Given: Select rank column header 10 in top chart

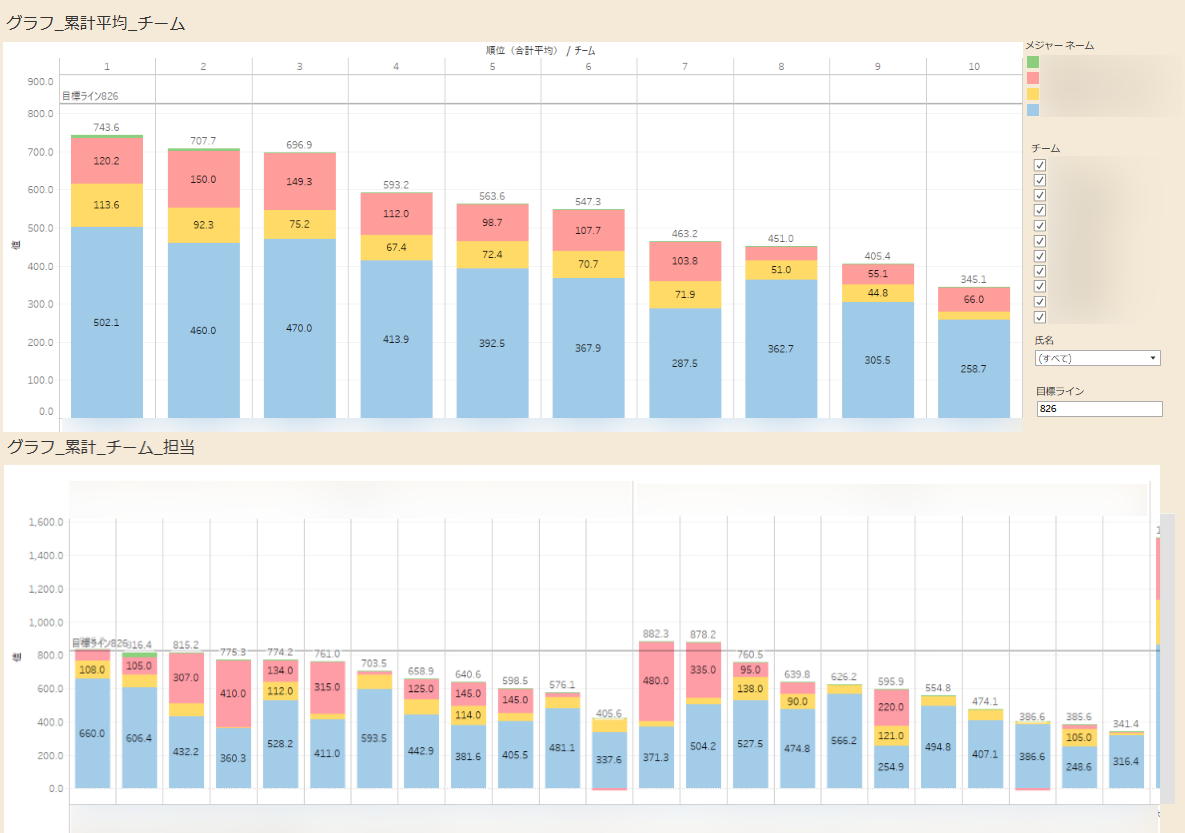Looking at the screenshot, I should pyautogui.click(x=974, y=66).
